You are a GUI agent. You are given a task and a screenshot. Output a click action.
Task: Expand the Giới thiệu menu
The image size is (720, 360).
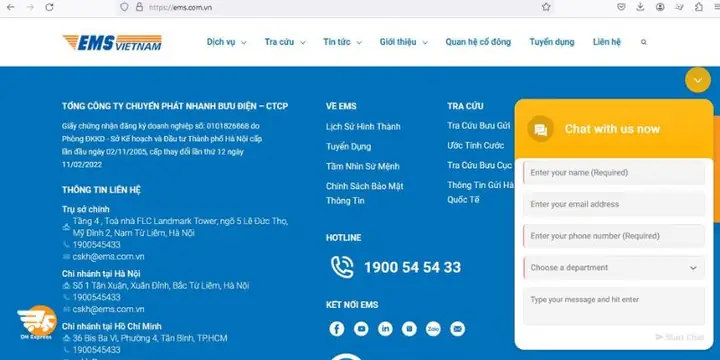(404, 42)
